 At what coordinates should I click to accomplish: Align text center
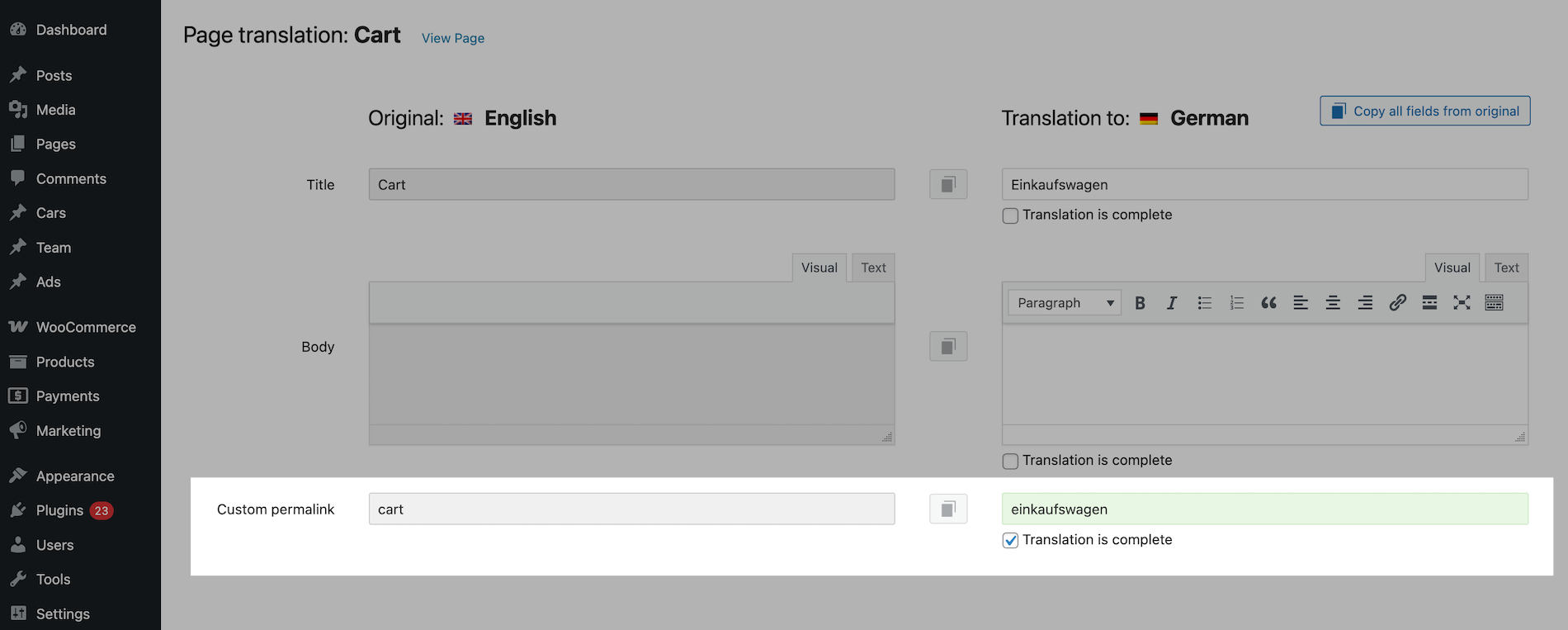(1333, 303)
